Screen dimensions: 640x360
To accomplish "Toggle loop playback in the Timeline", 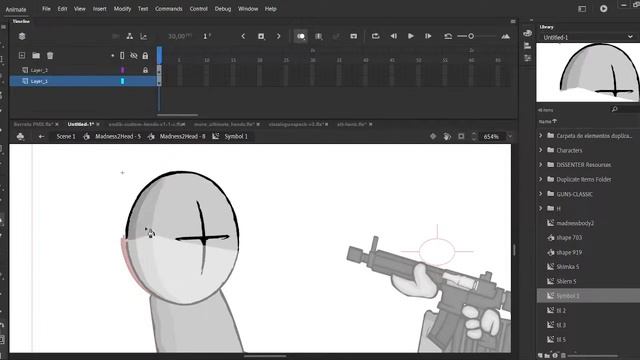I will pyautogui.click(x=376, y=36).
